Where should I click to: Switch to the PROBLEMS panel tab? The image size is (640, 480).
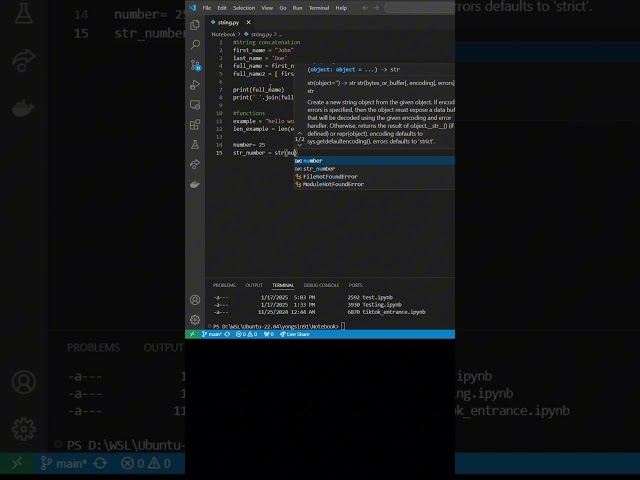224,285
